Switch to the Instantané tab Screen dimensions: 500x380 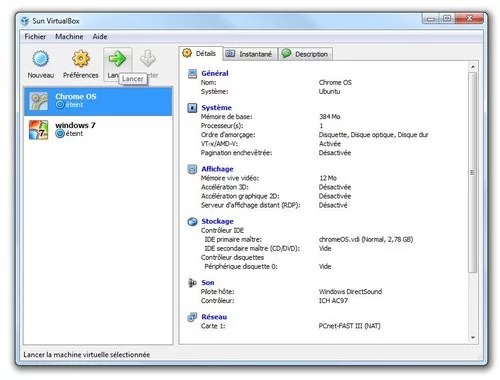pos(250,54)
